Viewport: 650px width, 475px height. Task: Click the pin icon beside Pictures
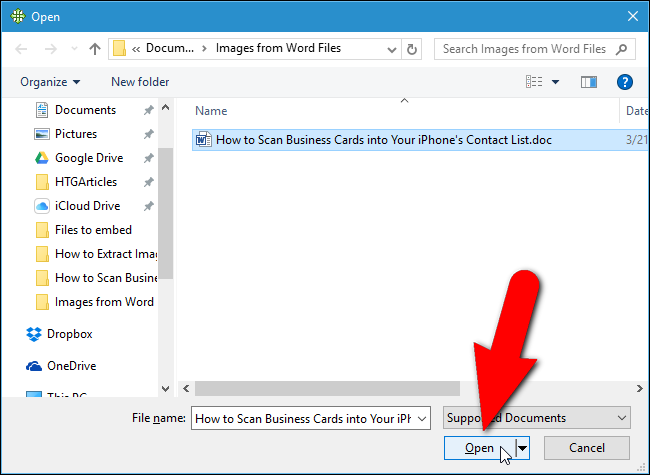pos(148,134)
